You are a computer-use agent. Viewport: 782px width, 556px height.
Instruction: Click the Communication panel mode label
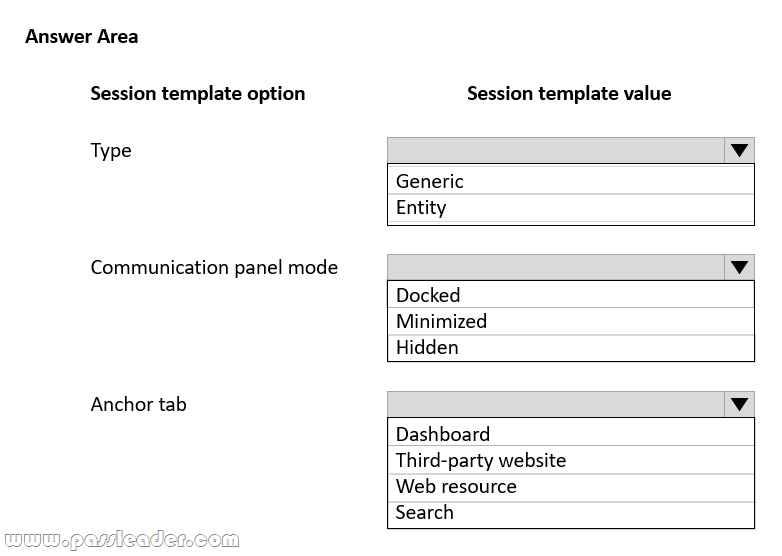point(214,268)
